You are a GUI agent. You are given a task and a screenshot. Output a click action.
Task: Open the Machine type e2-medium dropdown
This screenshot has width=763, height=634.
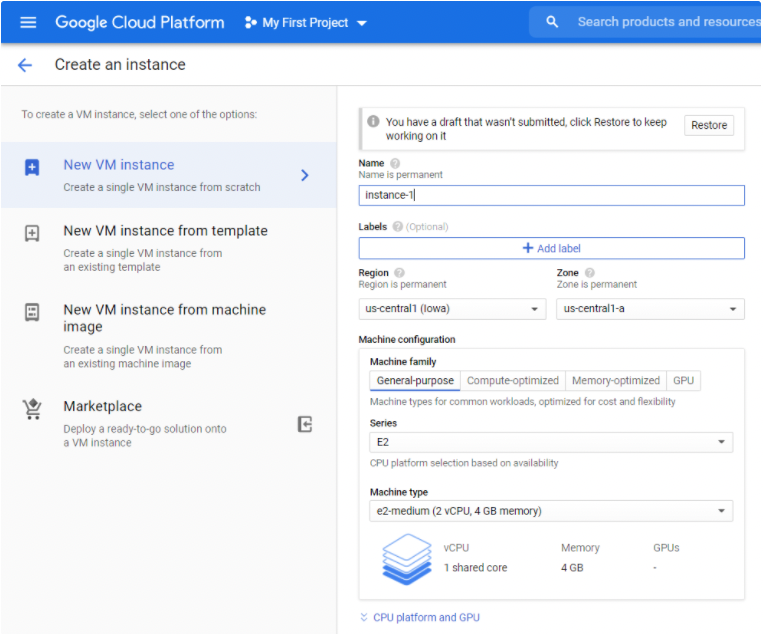coord(550,511)
